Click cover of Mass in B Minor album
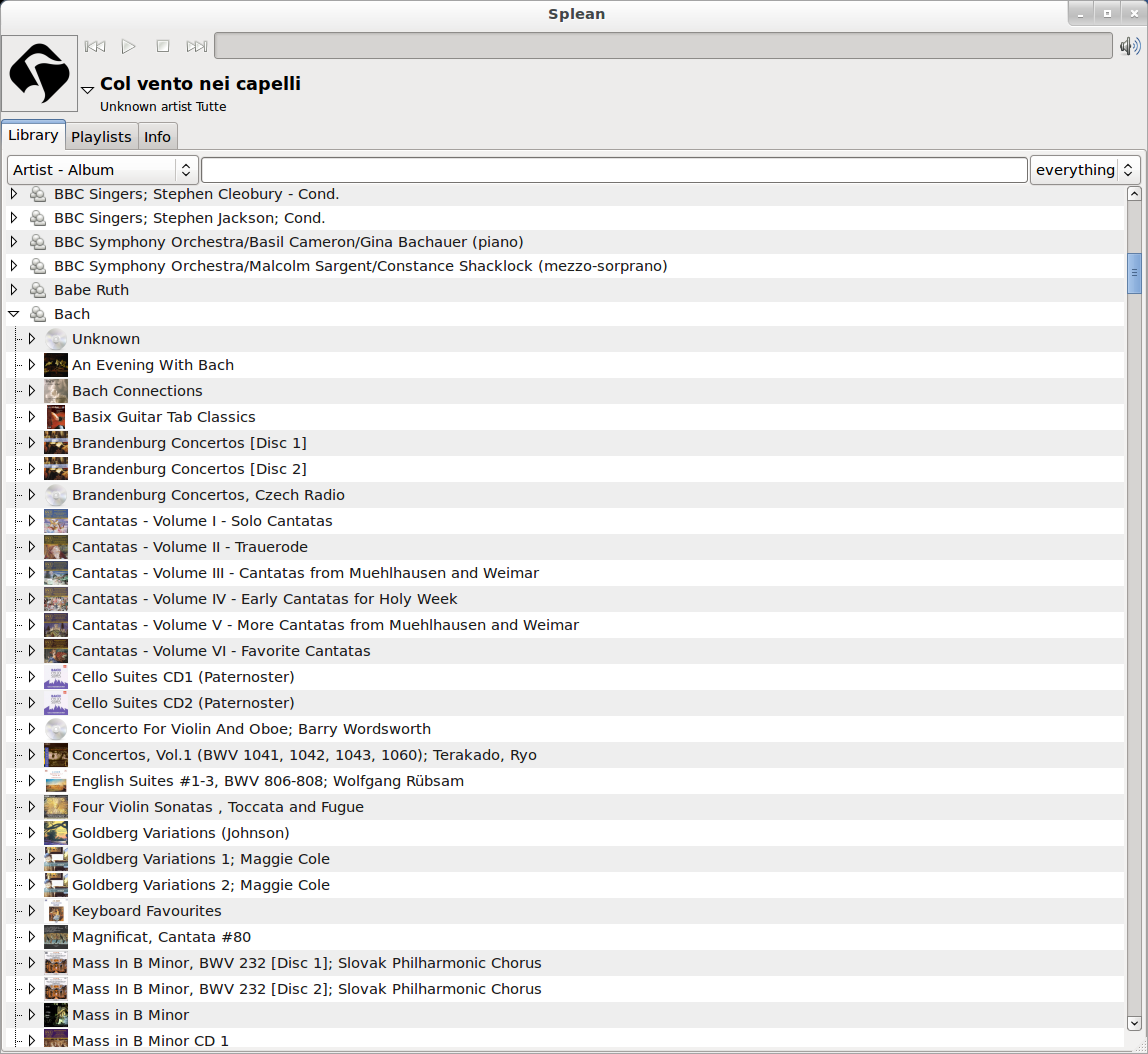The image size is (1148, 1054). click(56, 1015)
